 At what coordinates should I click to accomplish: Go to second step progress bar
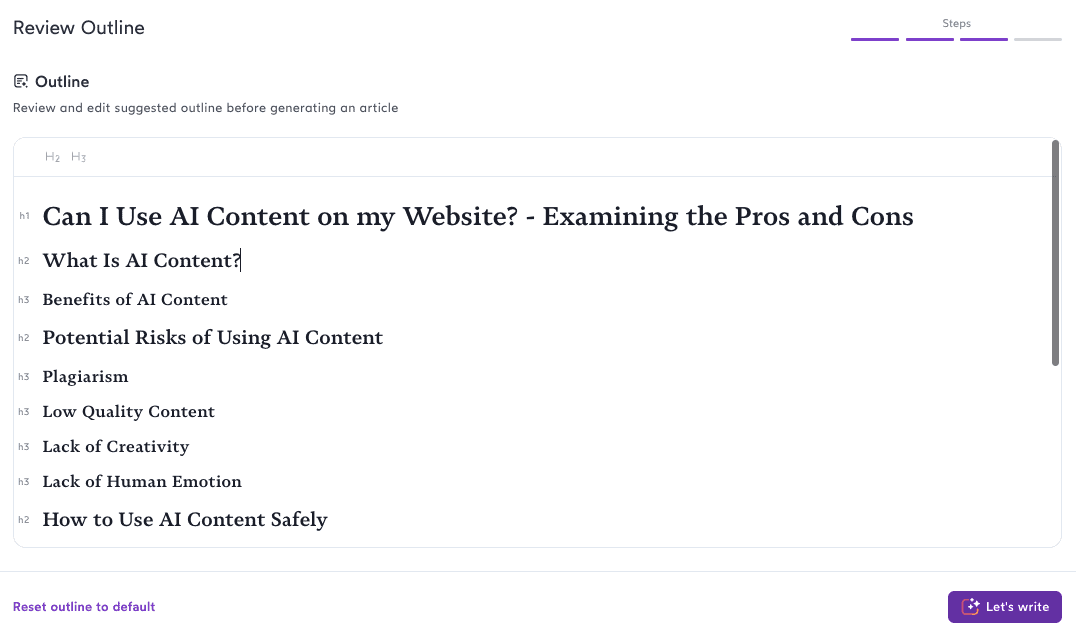(930, 39)
